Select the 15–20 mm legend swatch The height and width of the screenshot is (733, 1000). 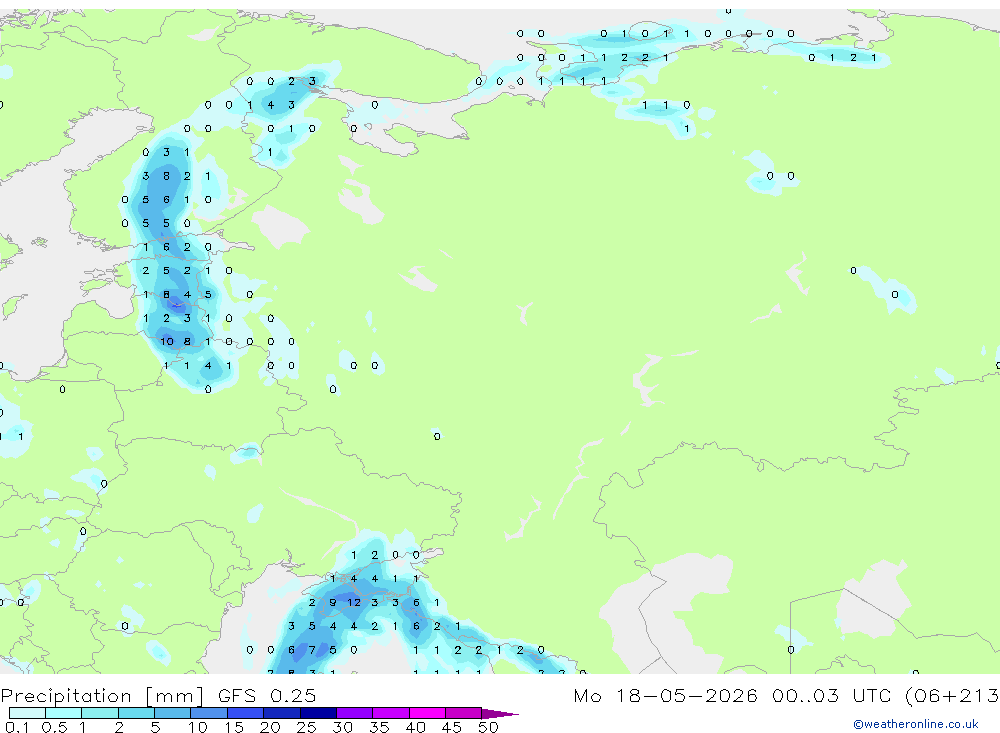point(246,713)
